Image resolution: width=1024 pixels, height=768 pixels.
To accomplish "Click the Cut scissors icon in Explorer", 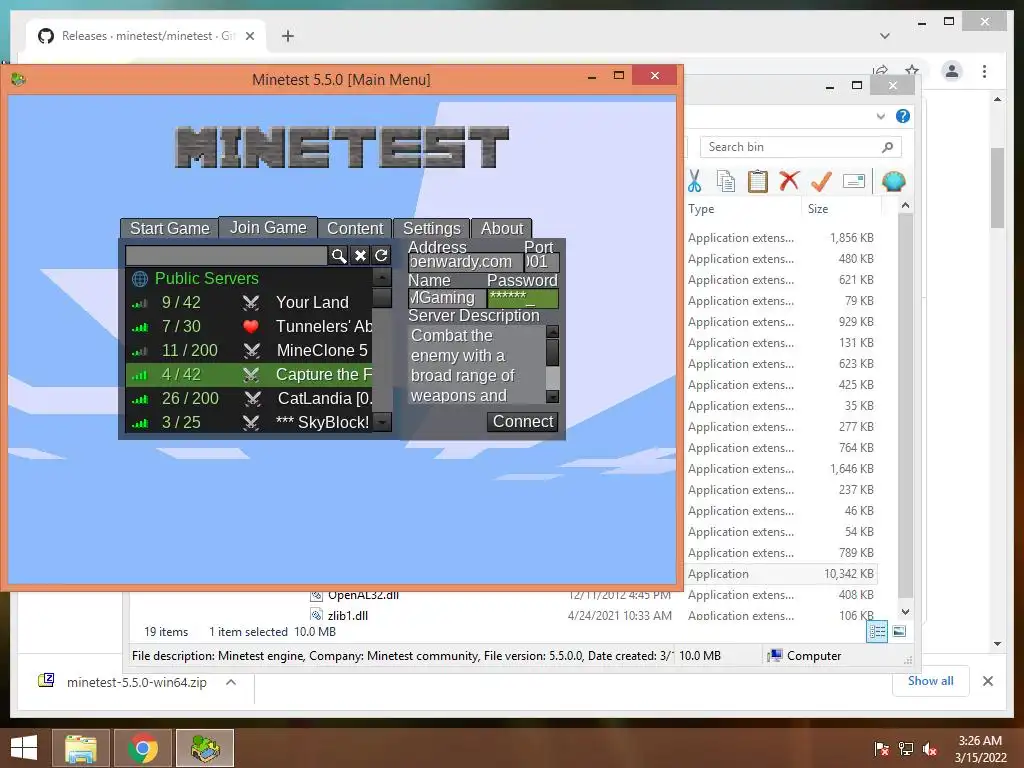I will click(x=694, y=181).
